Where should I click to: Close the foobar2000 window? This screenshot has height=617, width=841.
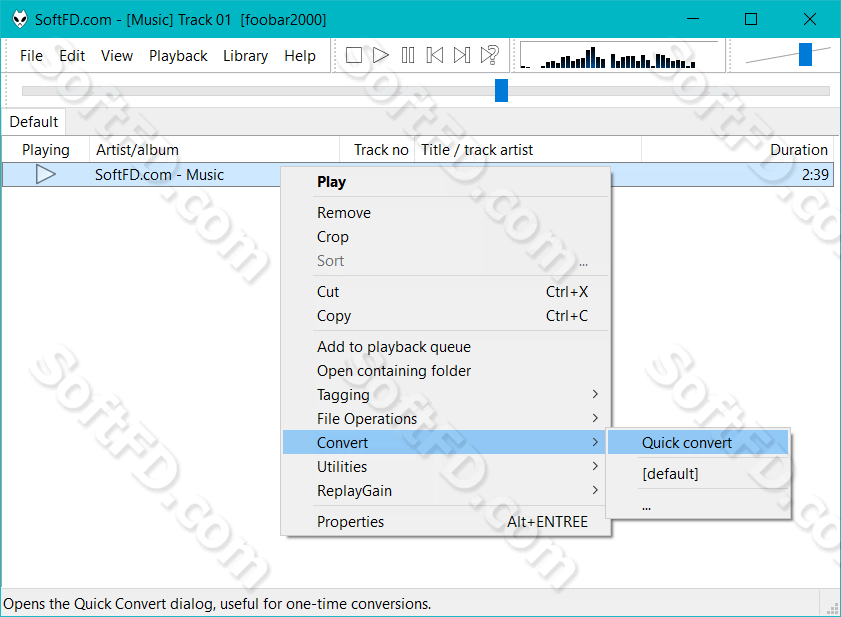pyautogui.click(x=810, y=19)
